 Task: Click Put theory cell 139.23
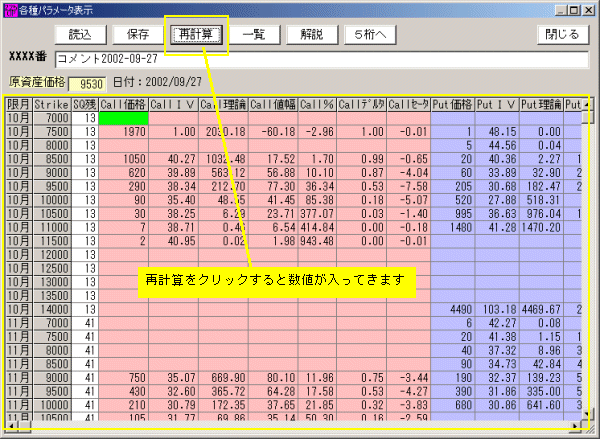(541, 378)
